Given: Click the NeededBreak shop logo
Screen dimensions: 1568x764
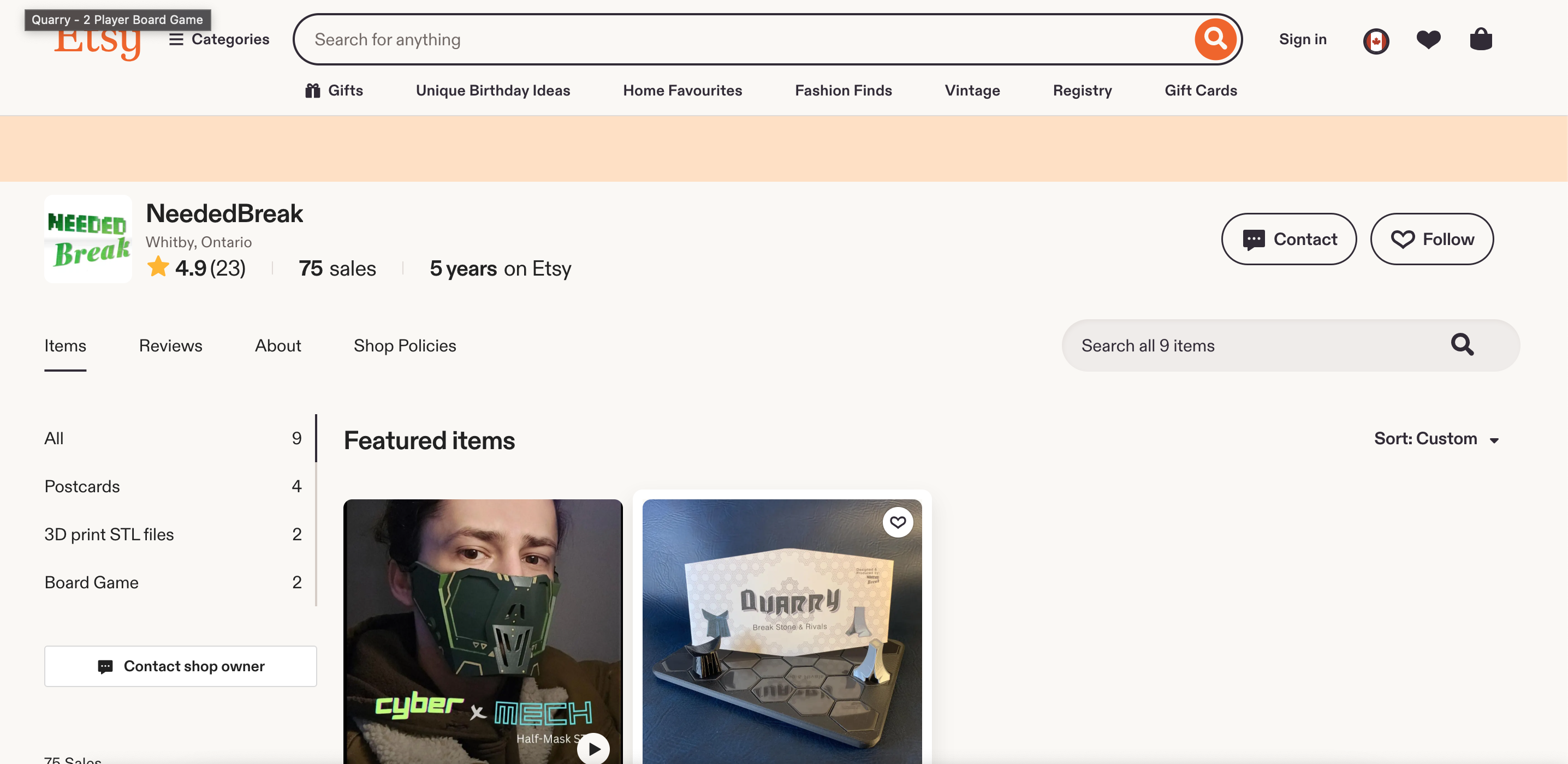Looking at the screenshot, I should point(88,239).
